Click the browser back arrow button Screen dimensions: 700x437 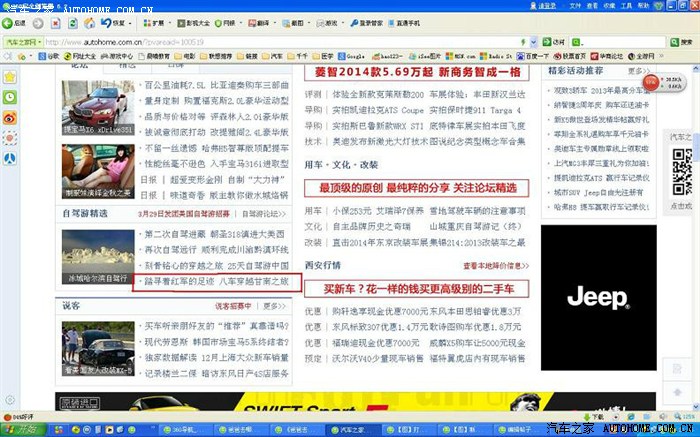tap(12, 22)
